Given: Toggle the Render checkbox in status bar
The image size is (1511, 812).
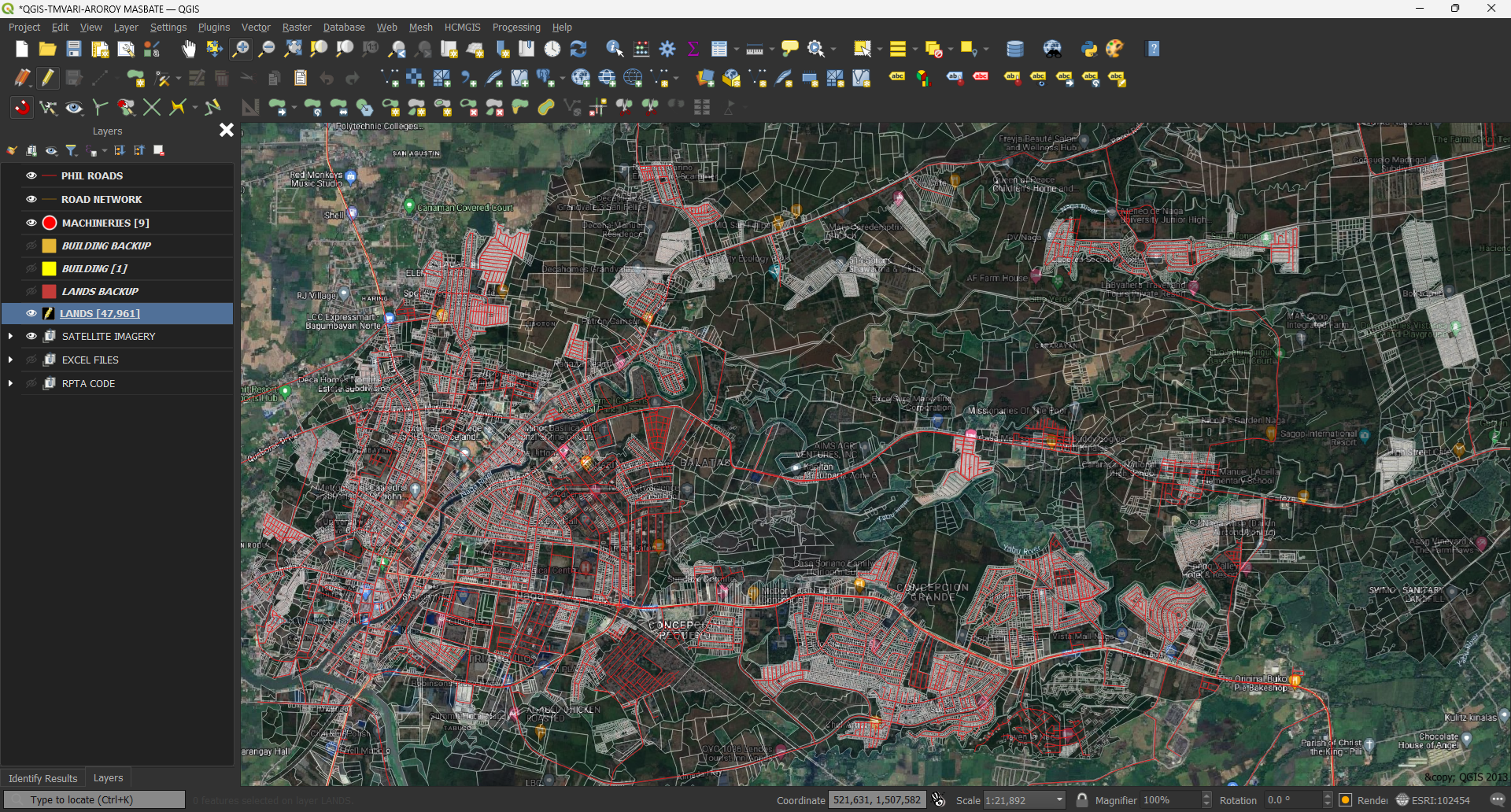Looking at the screenshot, I should pos(1346,800).
